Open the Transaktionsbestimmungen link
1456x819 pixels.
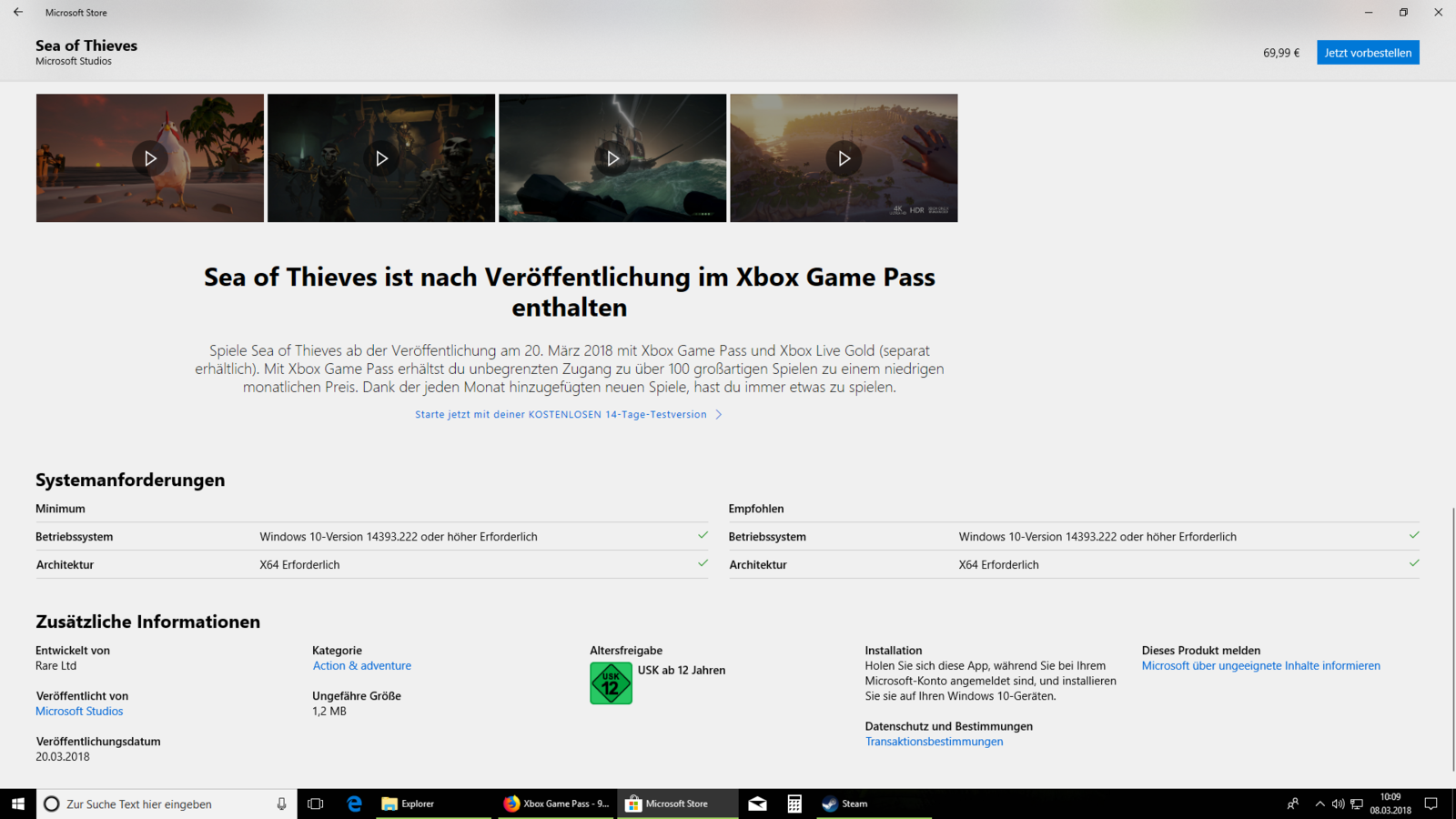(x=934, y=742)
